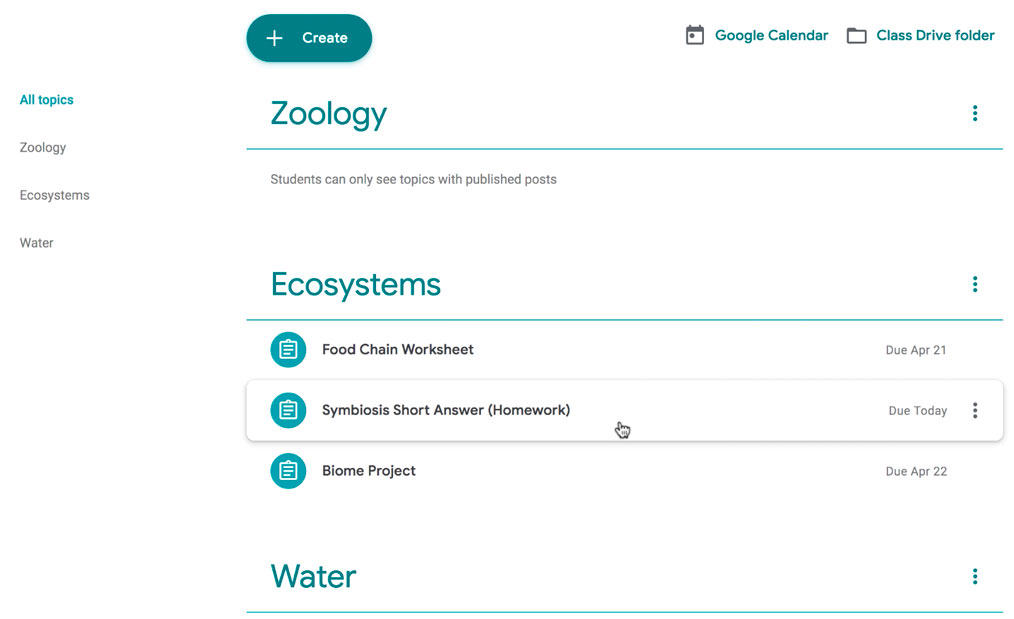Filter by Zoology topic in sidebar
This screenshot has width=1014, height=619.
pyautogui.click(x=43, y=148)
